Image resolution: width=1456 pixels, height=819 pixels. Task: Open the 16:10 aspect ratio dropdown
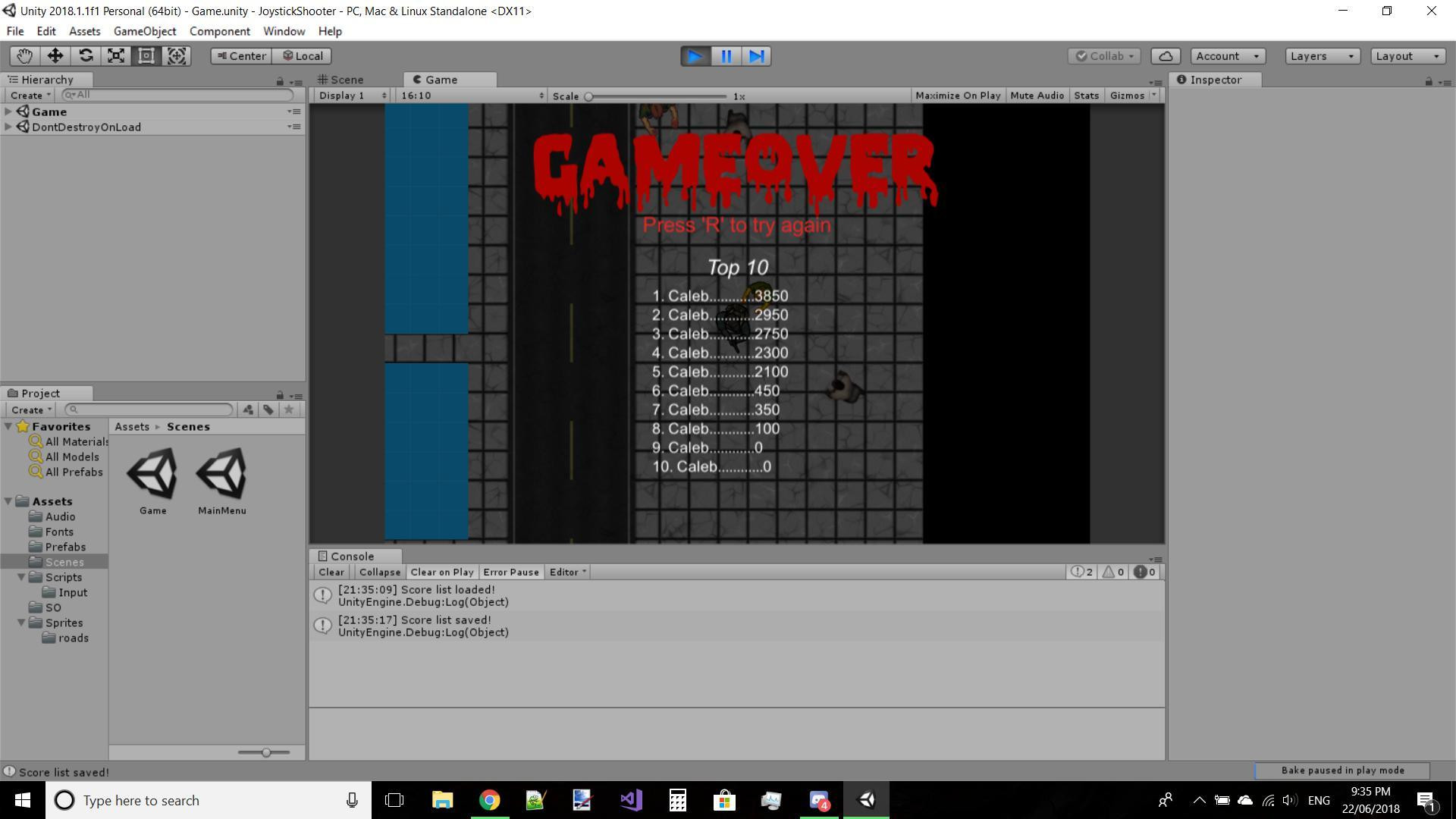(x=472, y=96)
